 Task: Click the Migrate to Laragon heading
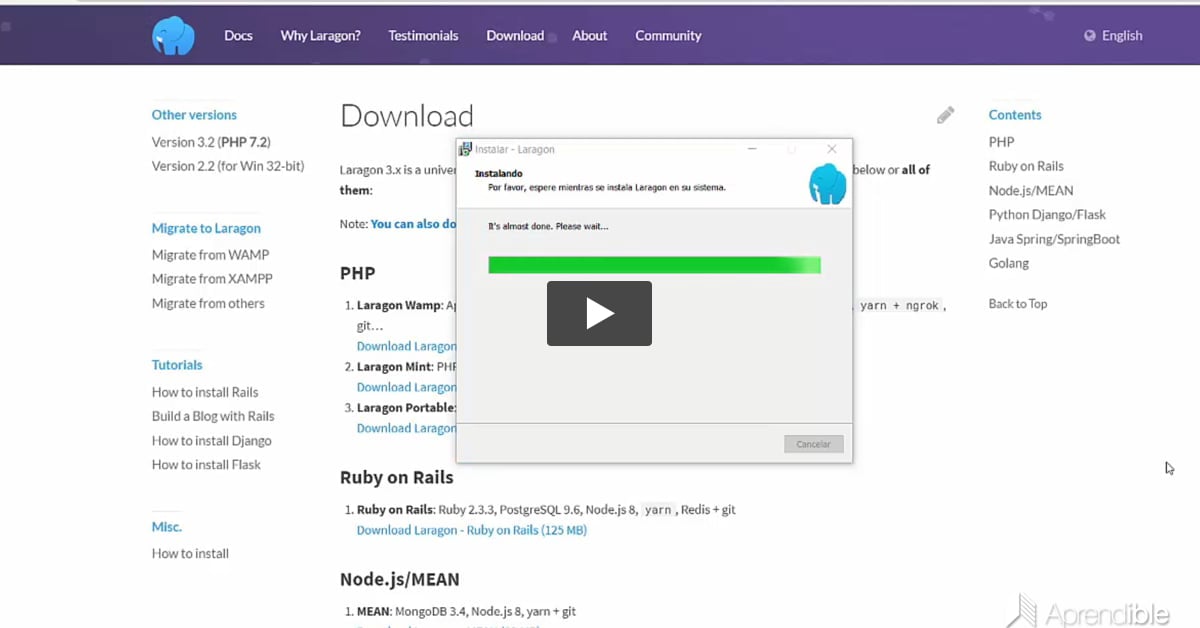click(206, 228)
